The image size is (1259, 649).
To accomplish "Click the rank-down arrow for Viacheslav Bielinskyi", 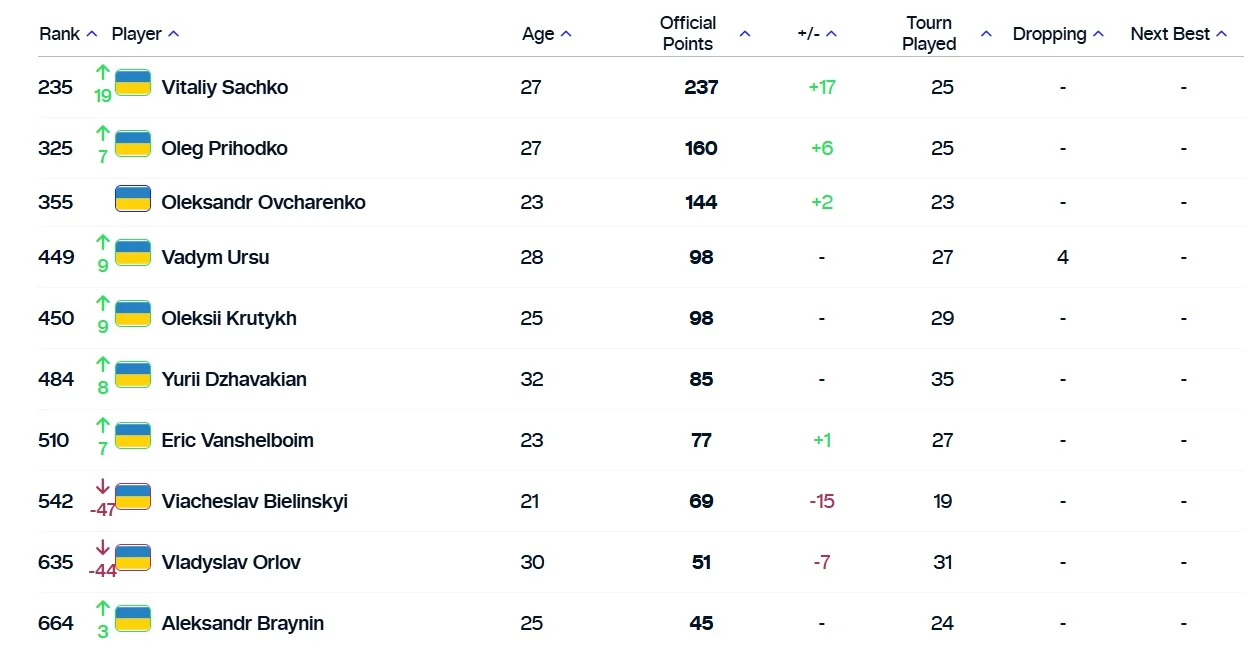I will point(102,487).
